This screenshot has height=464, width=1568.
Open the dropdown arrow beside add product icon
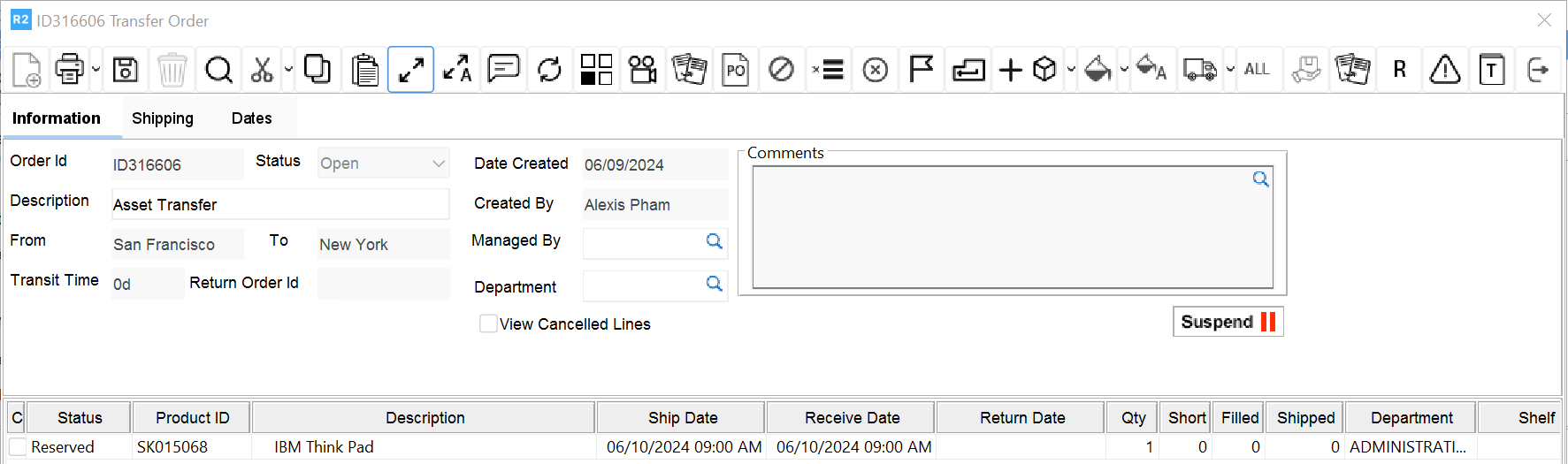pos(1070,69)
